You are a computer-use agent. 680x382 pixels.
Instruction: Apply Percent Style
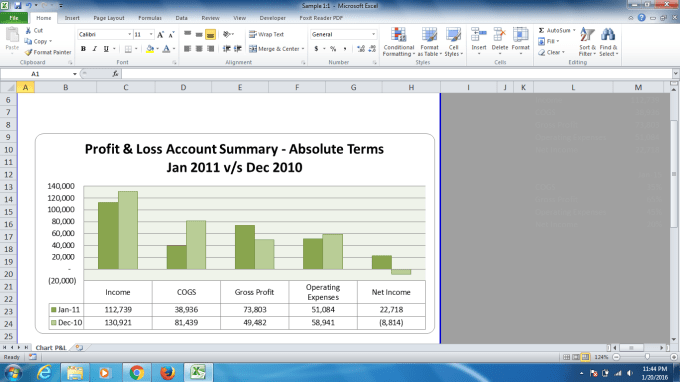(333, 49)
